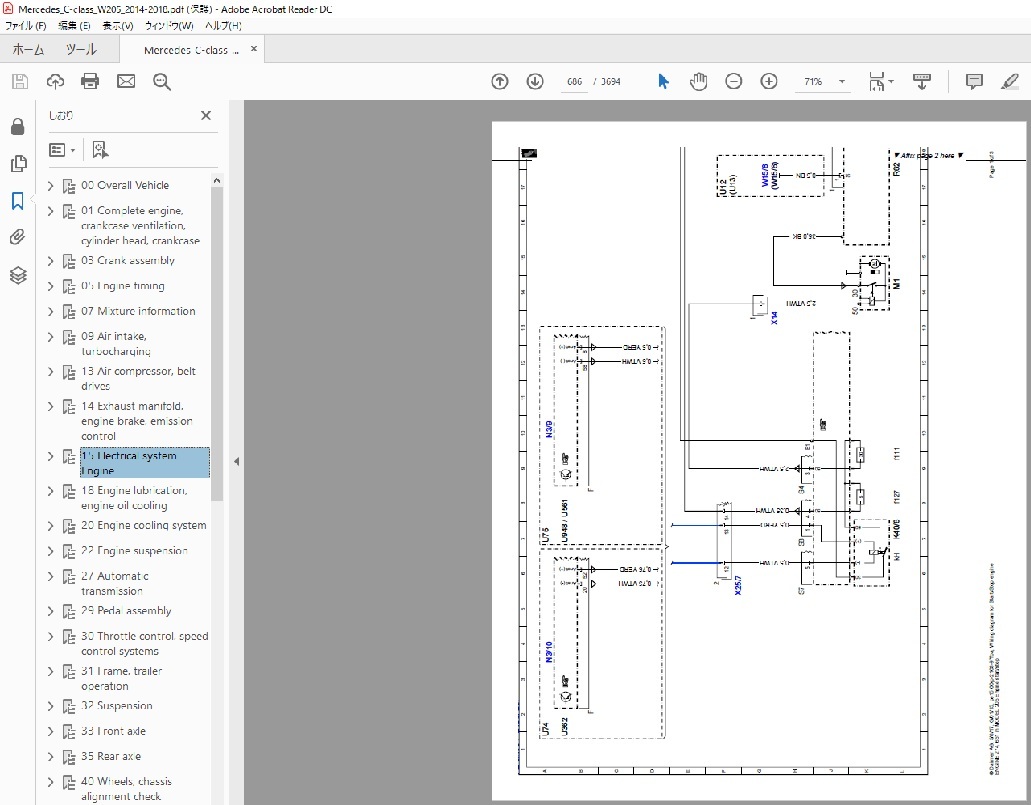The image size is (1031, 805).
Task: Expand the 20 Engine cooling system bookmark
Action: tap(51, 526)
